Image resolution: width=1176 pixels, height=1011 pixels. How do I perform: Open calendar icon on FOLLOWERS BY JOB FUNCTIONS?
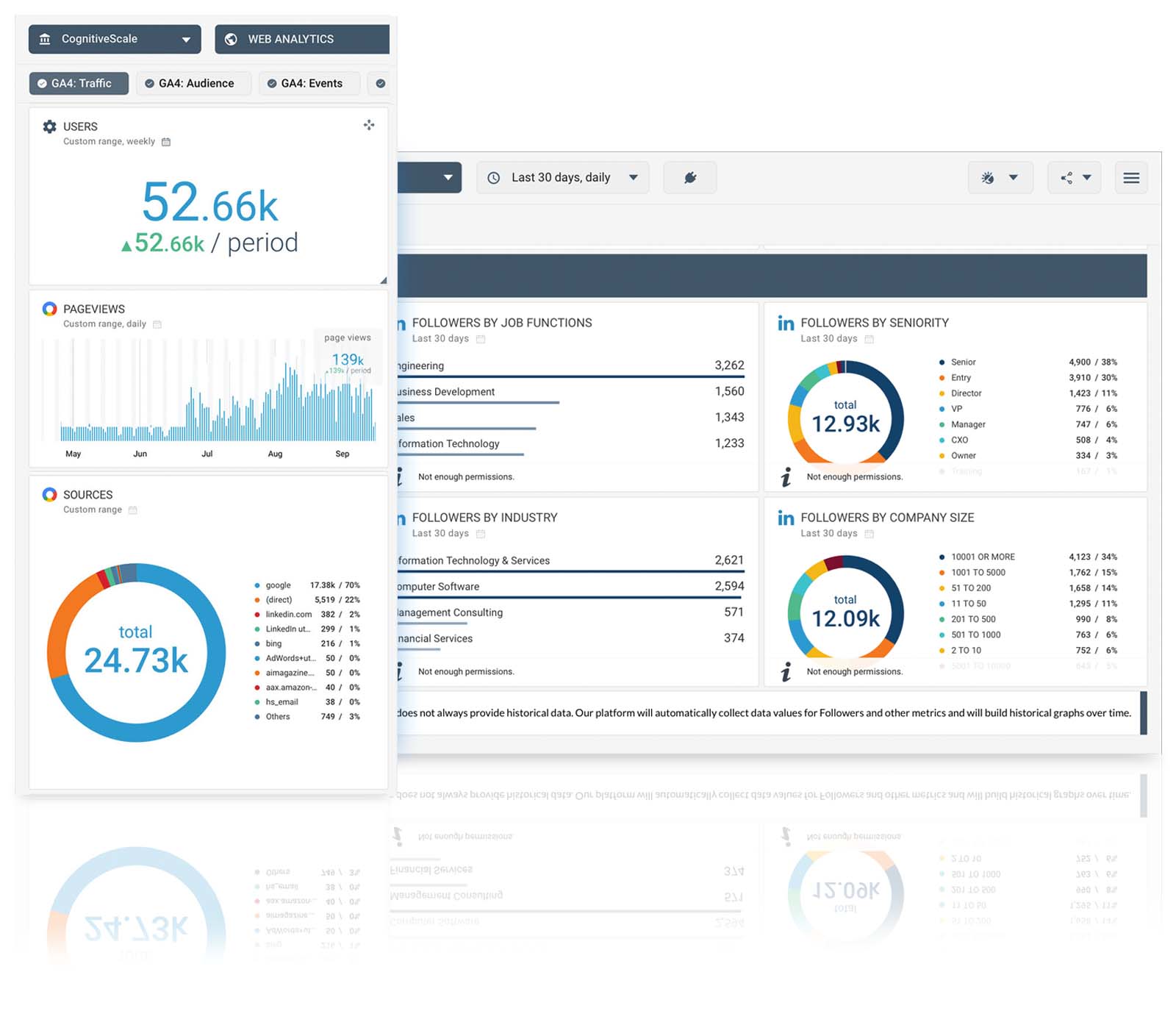pos(481,339)
